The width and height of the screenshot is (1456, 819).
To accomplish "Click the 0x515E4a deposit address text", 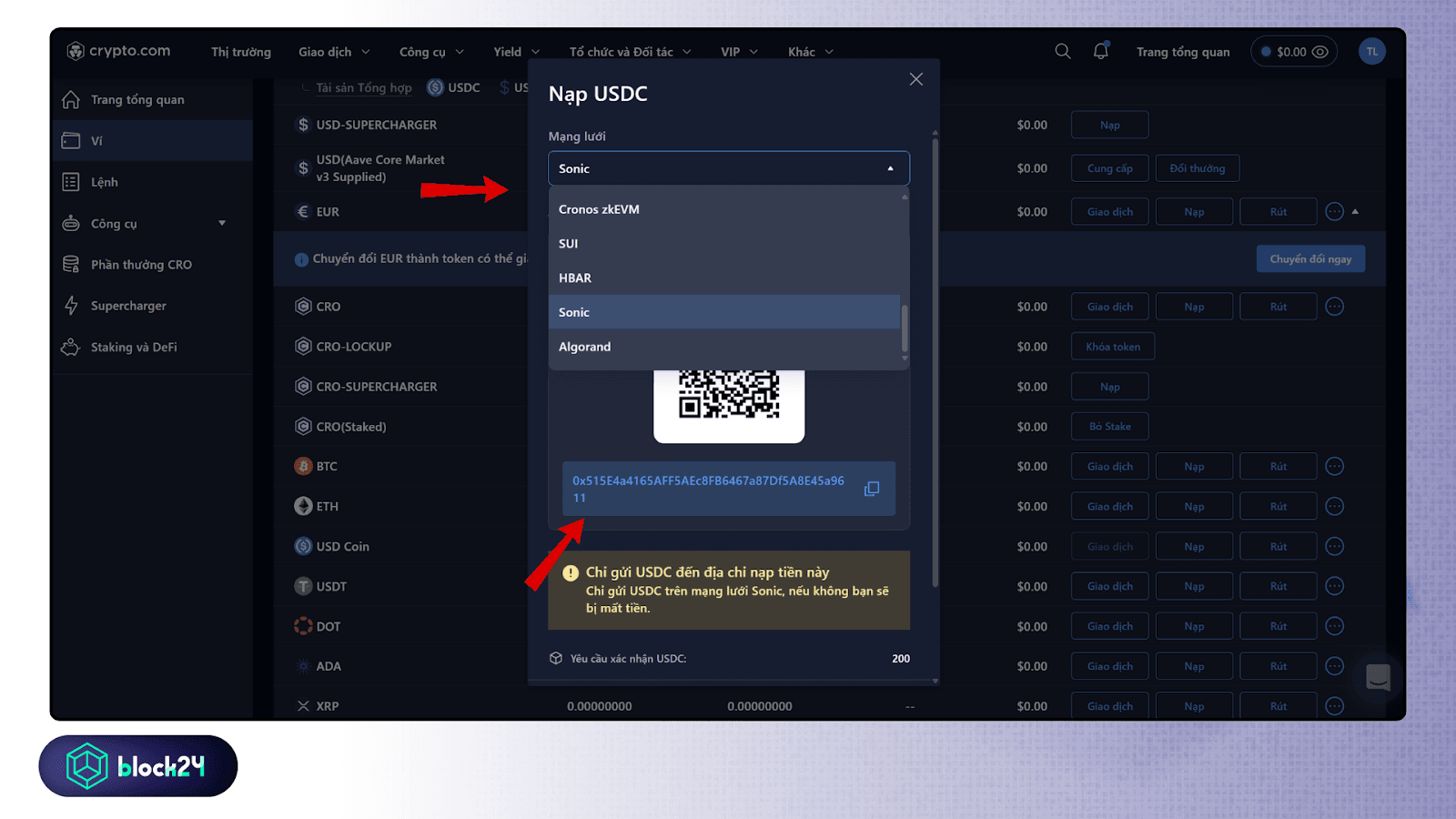I will [x=708, y=489].
